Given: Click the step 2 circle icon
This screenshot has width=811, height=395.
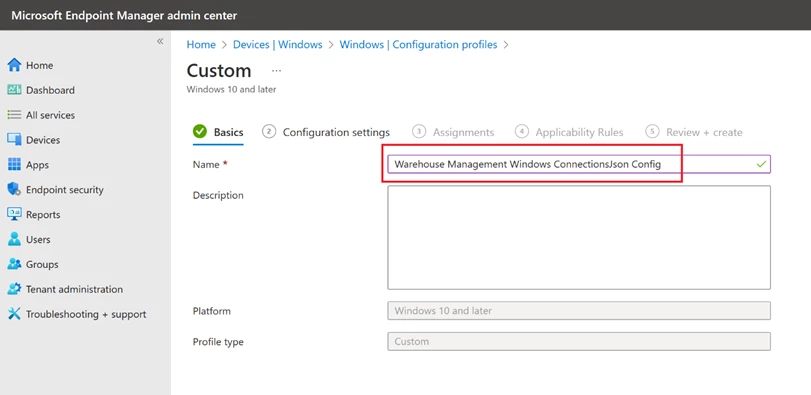Looking at the screenshot, I should pyautogui.click(x=269, y=132).
